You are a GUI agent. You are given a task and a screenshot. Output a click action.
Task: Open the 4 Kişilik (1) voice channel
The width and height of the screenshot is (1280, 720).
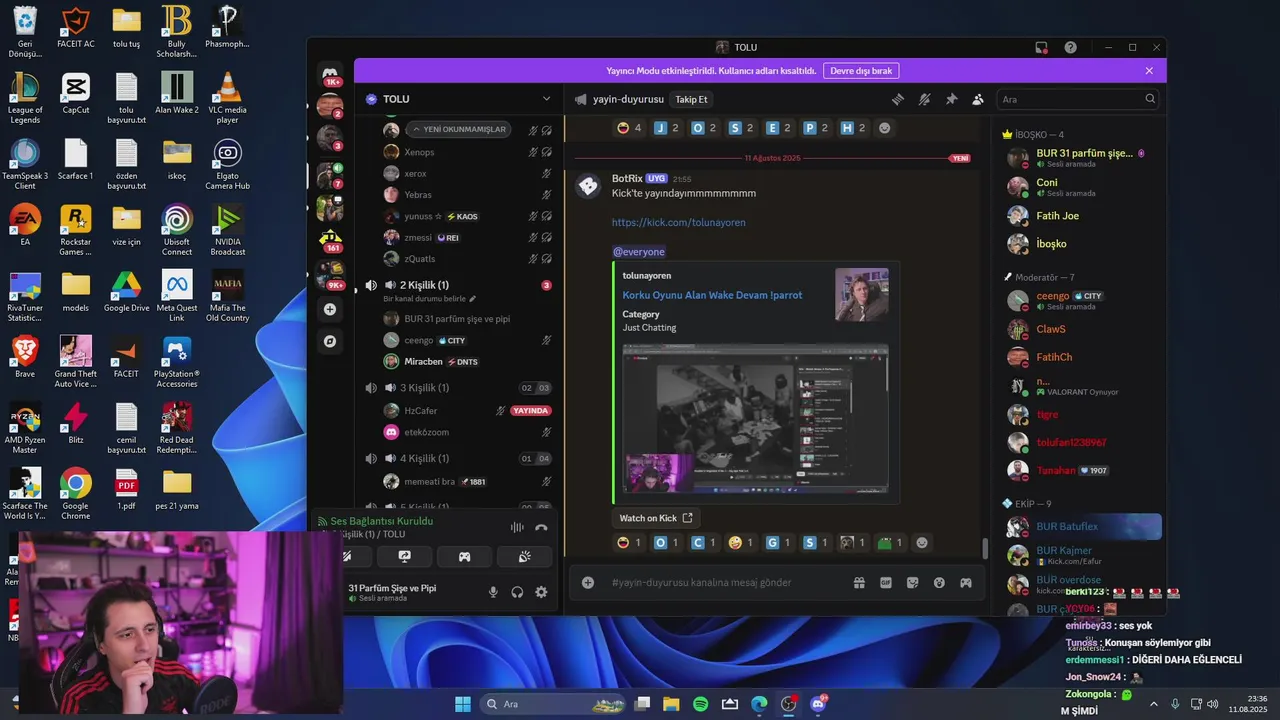pyautogui.click(x=424, y=459)
